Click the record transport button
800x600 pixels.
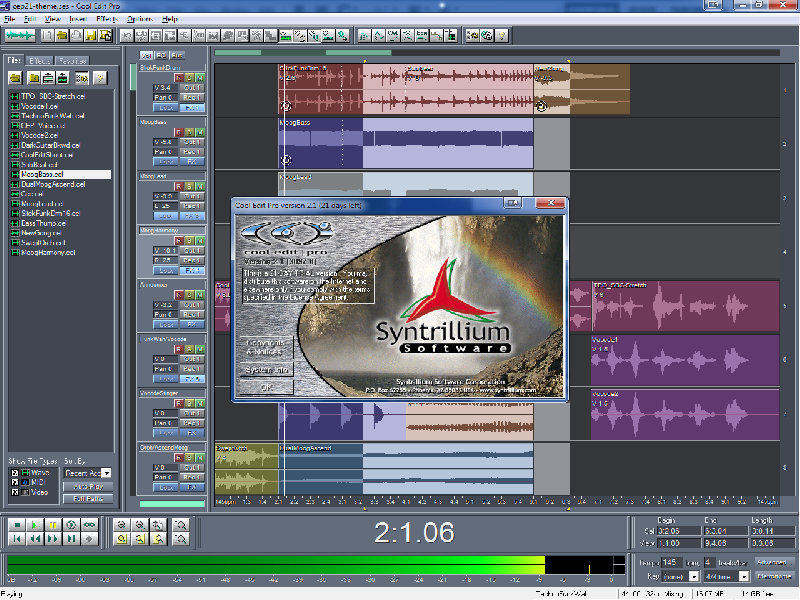pyautogui.click(x=89, y=538)
